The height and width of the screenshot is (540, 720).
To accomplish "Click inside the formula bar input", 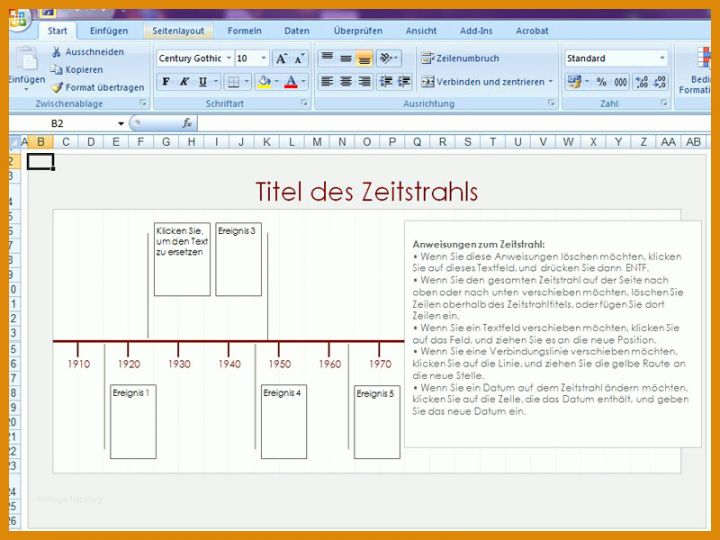I will tap(454, 123).
